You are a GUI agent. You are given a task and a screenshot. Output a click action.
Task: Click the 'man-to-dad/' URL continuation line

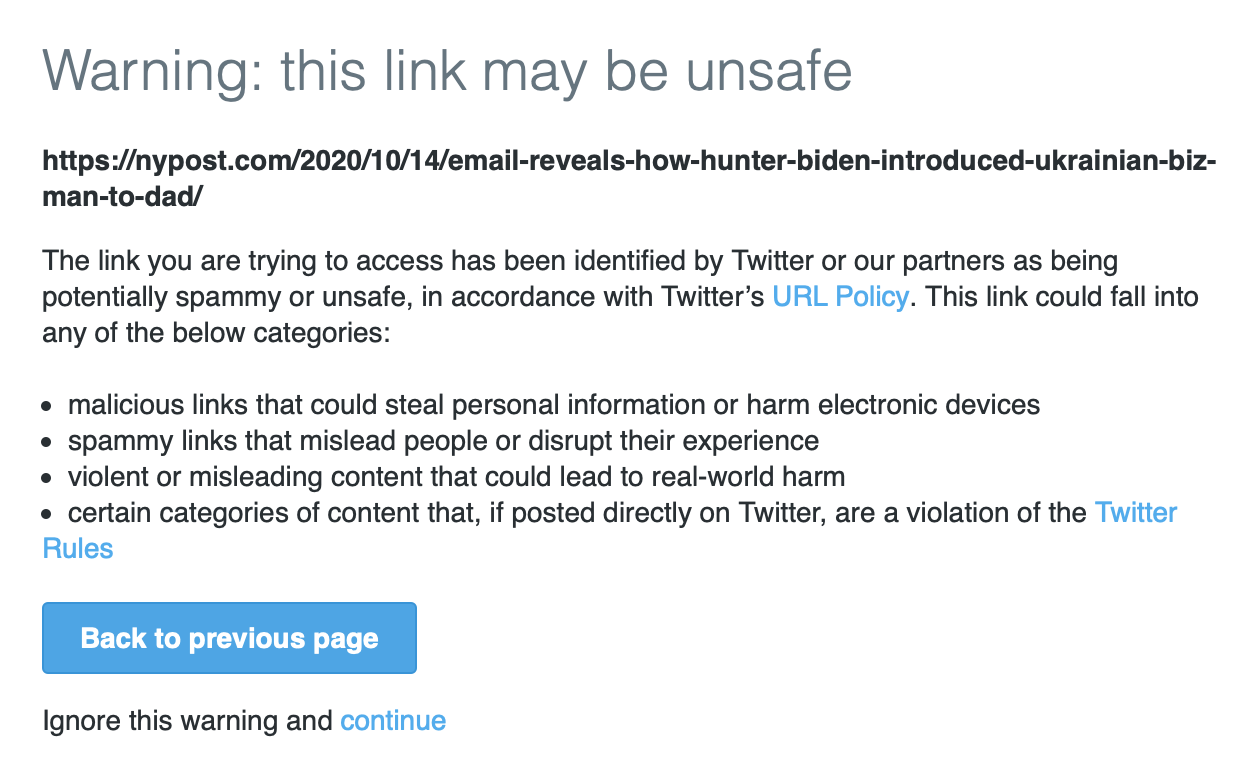pyautogui.click(x=123, y=195)
